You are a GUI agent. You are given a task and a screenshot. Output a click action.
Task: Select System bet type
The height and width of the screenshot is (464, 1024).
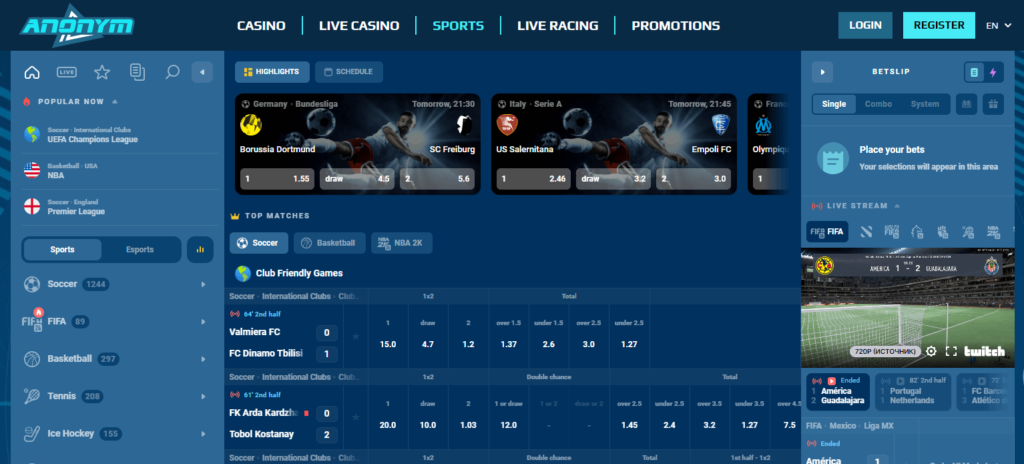pos(925,104)
